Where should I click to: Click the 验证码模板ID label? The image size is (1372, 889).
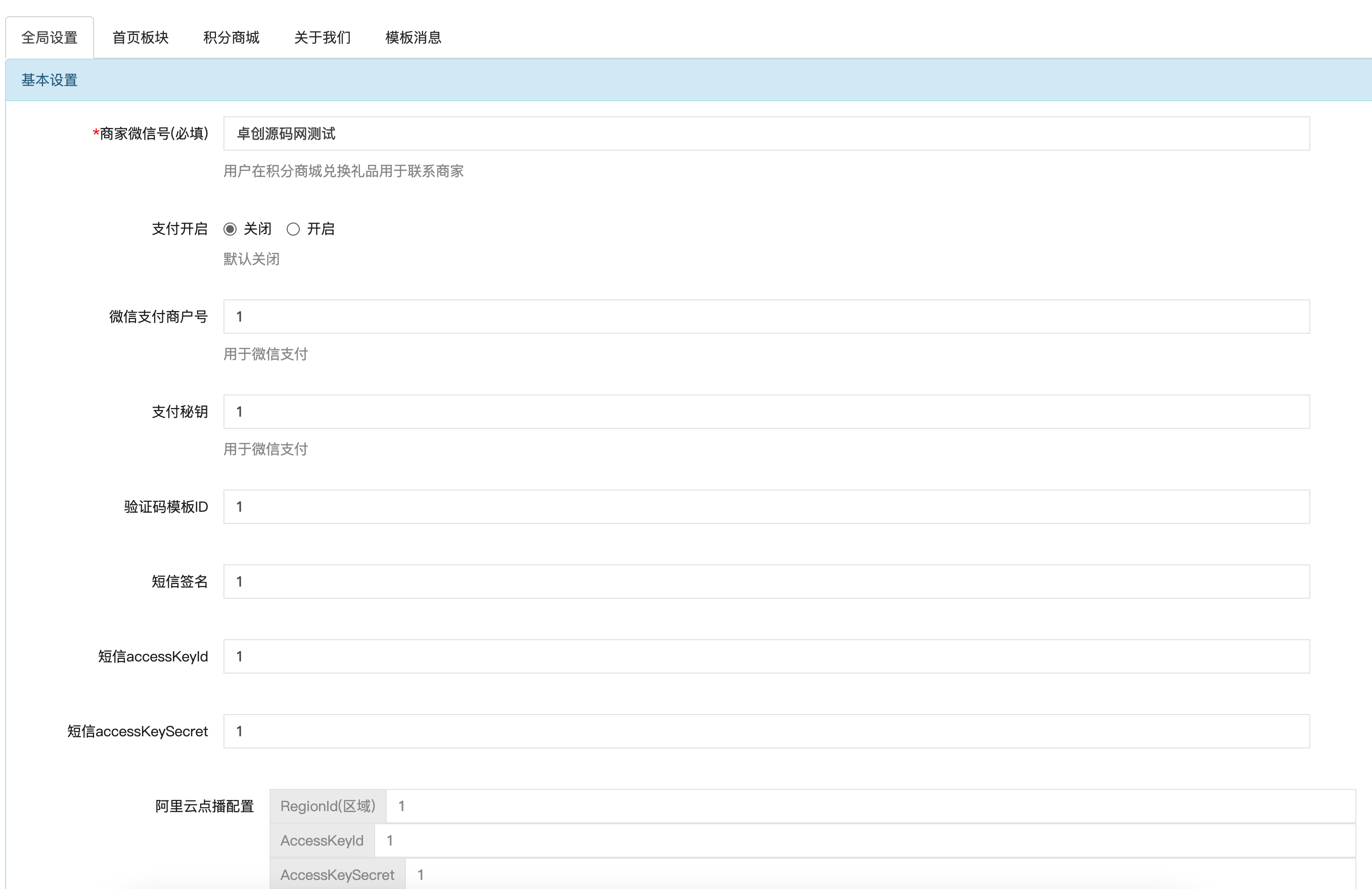coord(166,507)
